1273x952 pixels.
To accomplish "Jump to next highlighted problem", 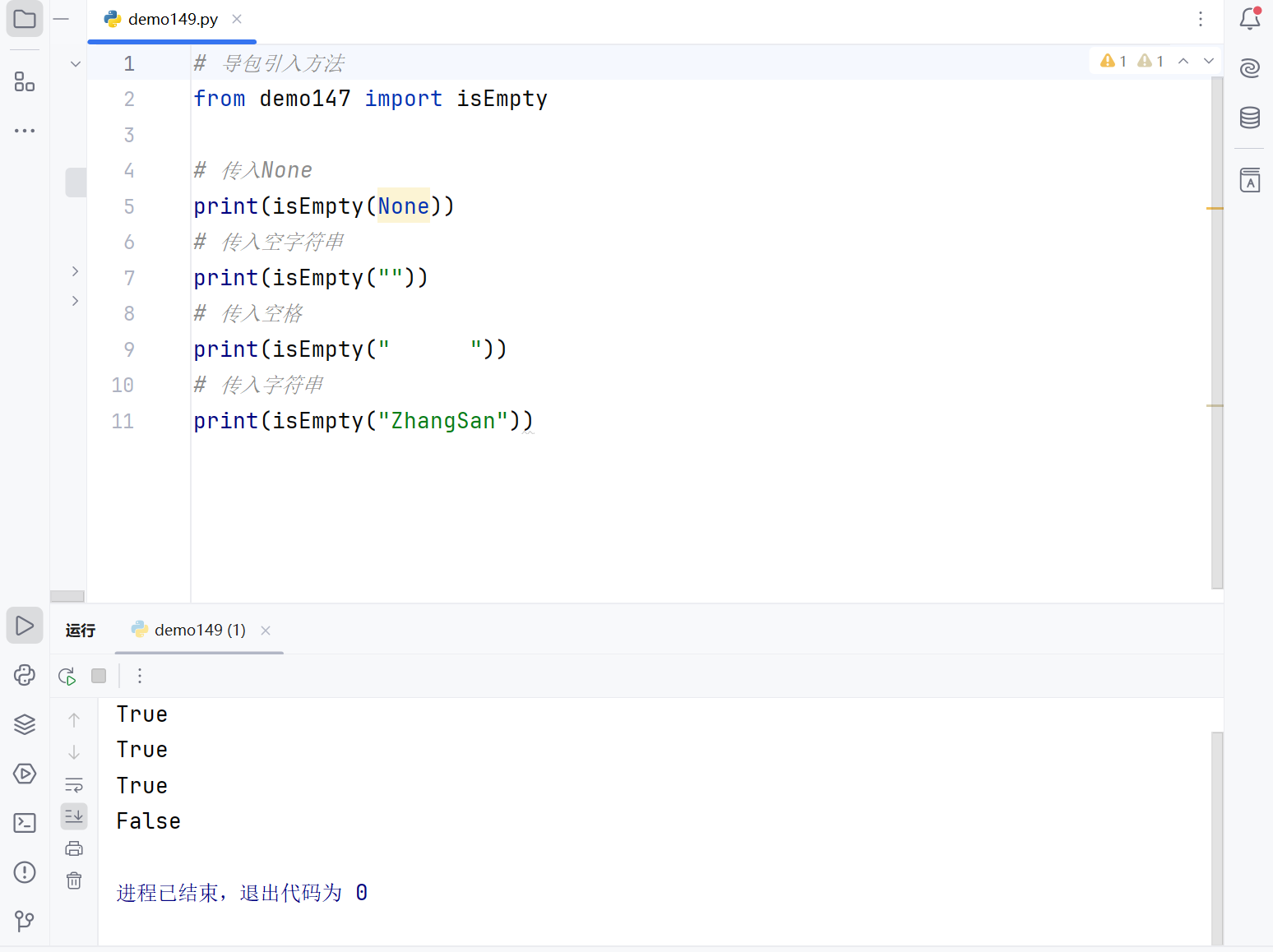I will click(x=1209, y=61).
